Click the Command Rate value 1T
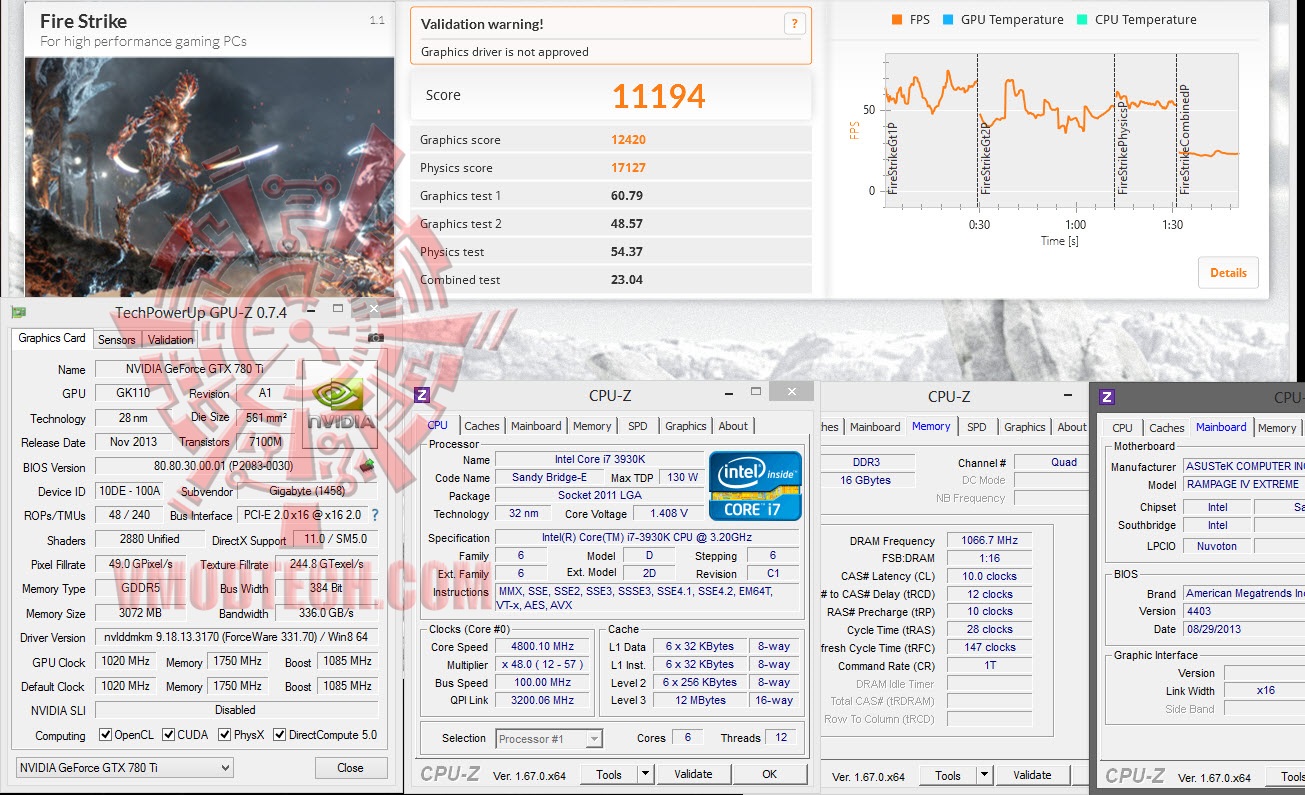 (x=989, y=666)
